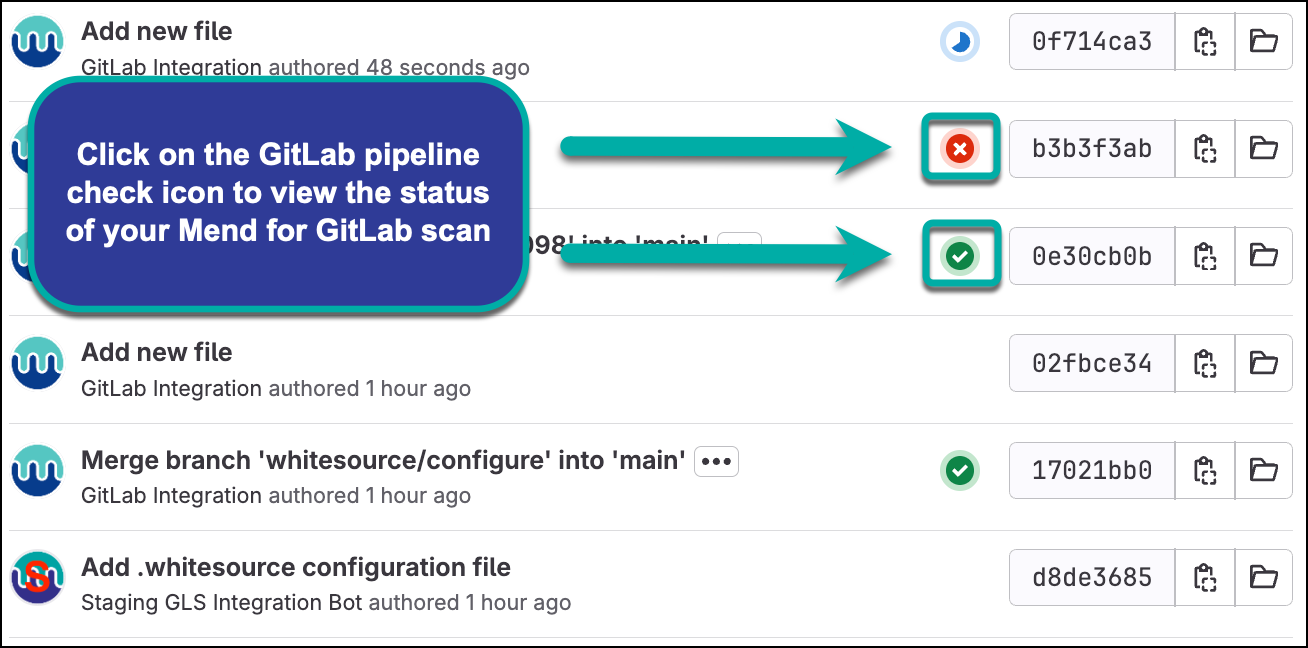Open commit hash 02fbce34
The height and width of the screenshot is (648, 1308).
1092,363
